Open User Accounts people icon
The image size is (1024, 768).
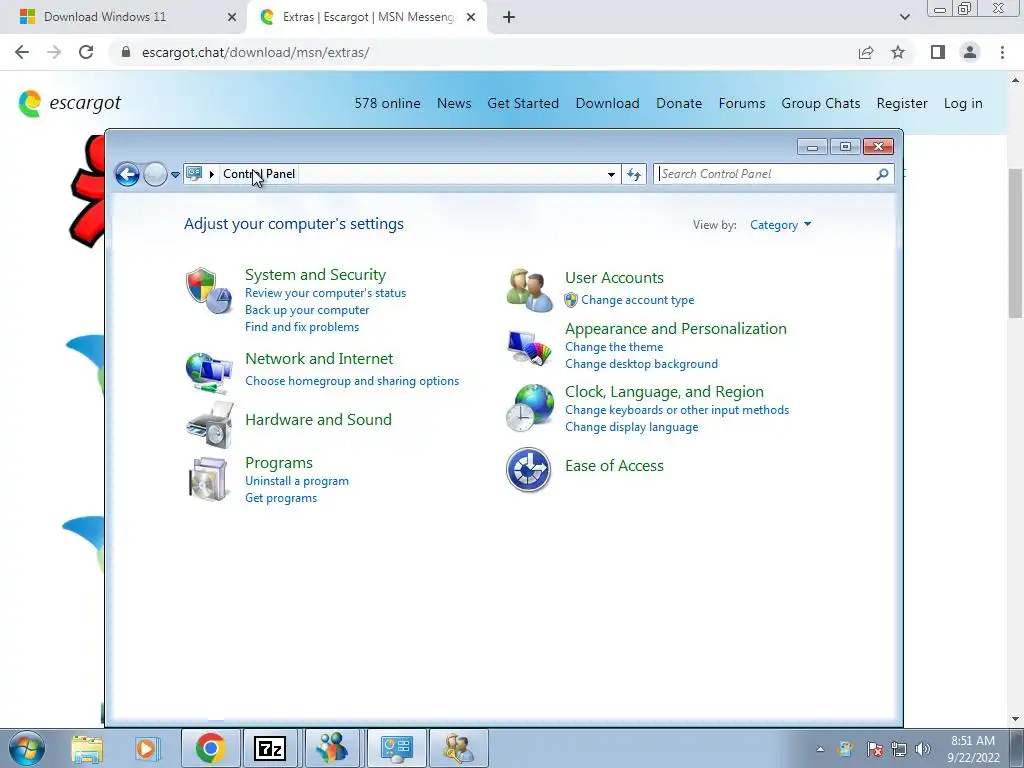tap(529, 291)
